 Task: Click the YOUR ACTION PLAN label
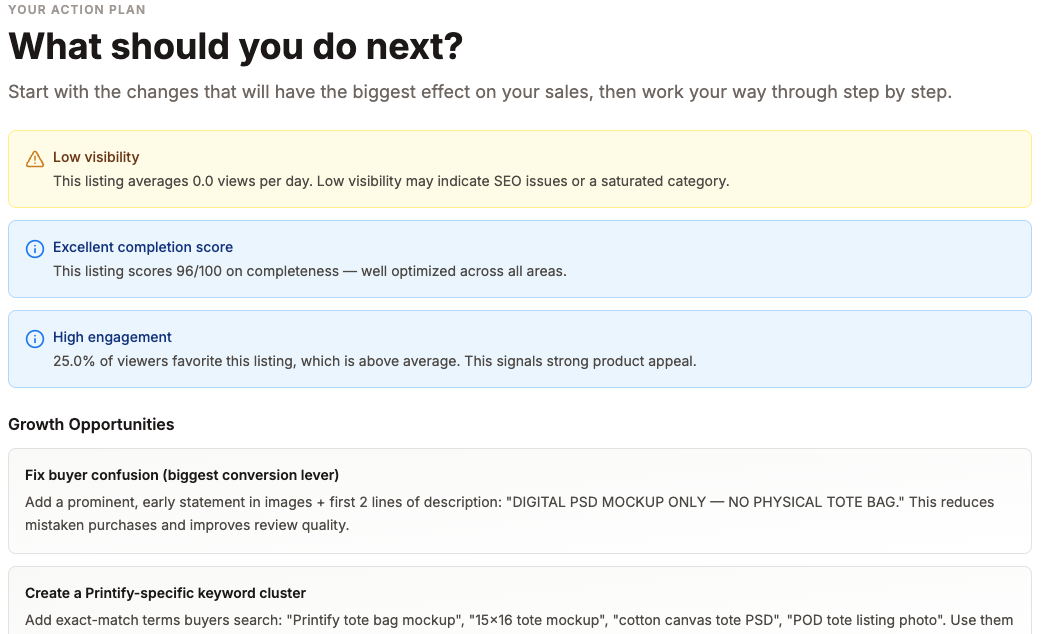point(76,10)
